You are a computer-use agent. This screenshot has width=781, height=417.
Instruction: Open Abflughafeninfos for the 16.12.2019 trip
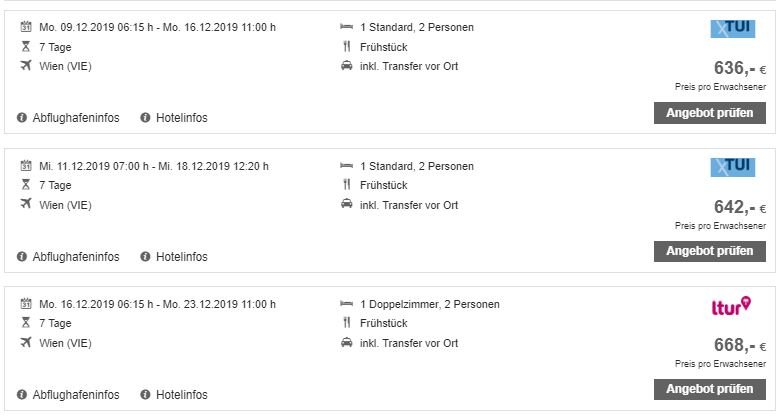pyautogui.click(x=68, y=395)
